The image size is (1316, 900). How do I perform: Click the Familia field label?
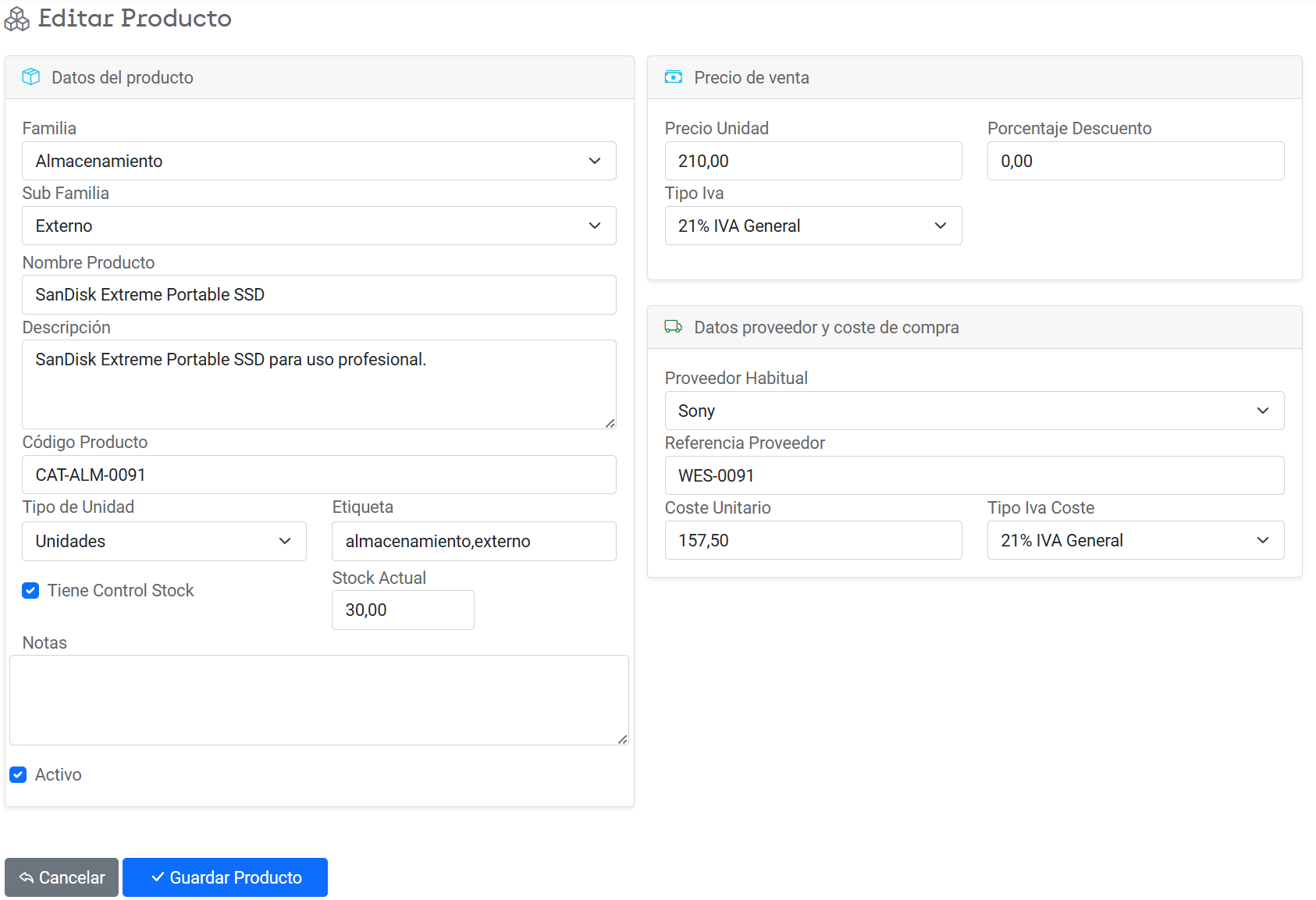pyautogui.click(x=49, y=128)
